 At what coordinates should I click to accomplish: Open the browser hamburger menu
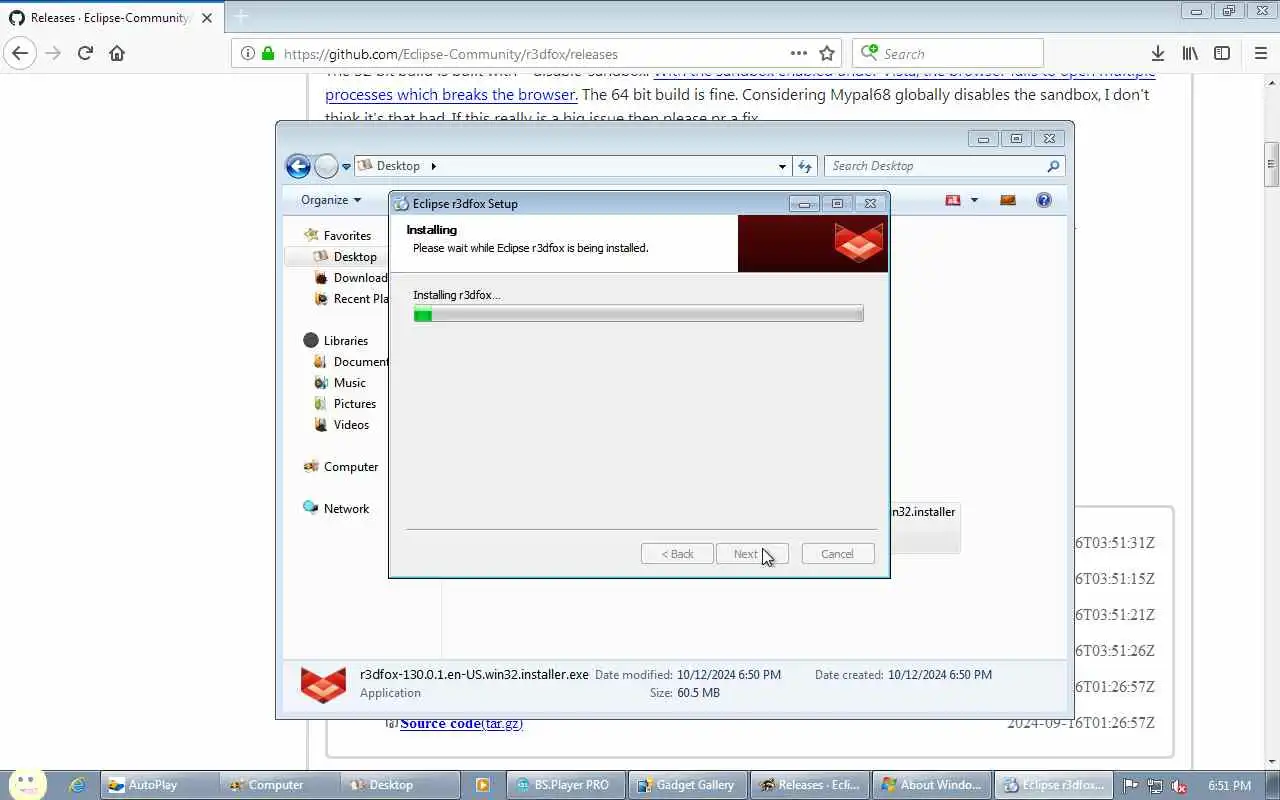click(x=1260, y=53)
